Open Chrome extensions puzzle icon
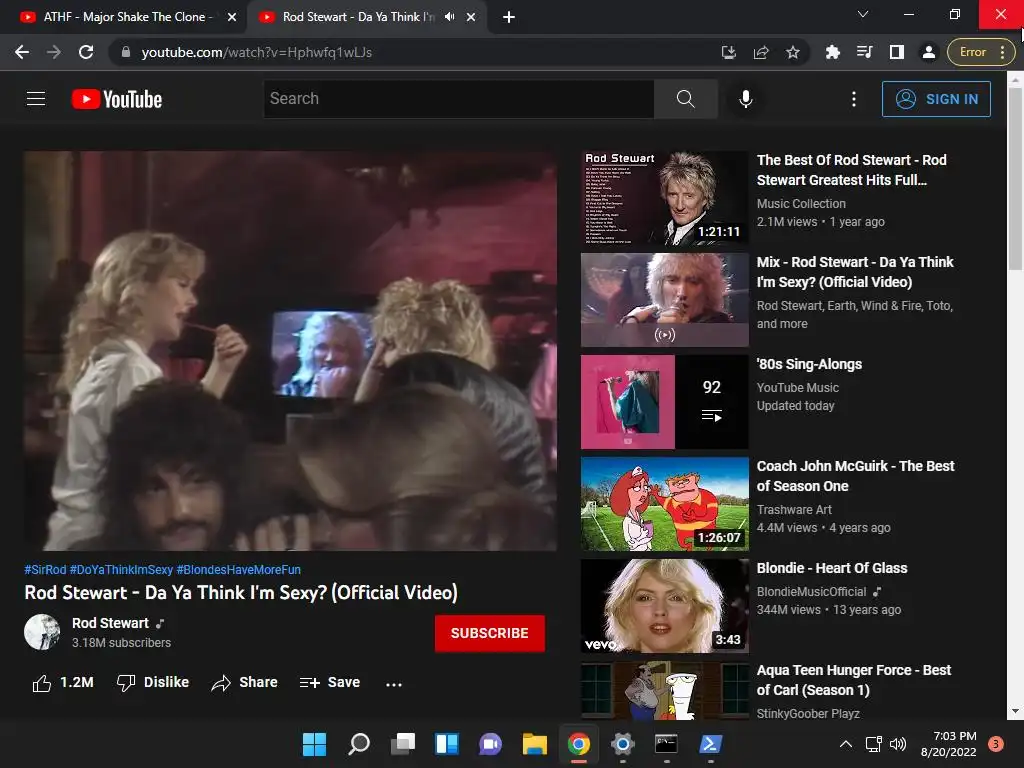The image size is (1024, 768). pos(833,52)
